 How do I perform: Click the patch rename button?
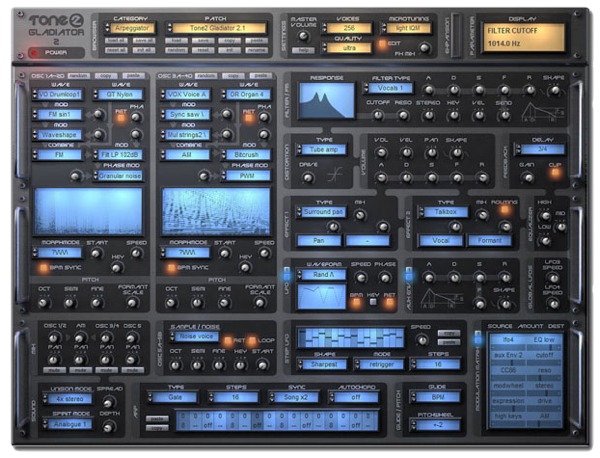(x=256, y=50)
